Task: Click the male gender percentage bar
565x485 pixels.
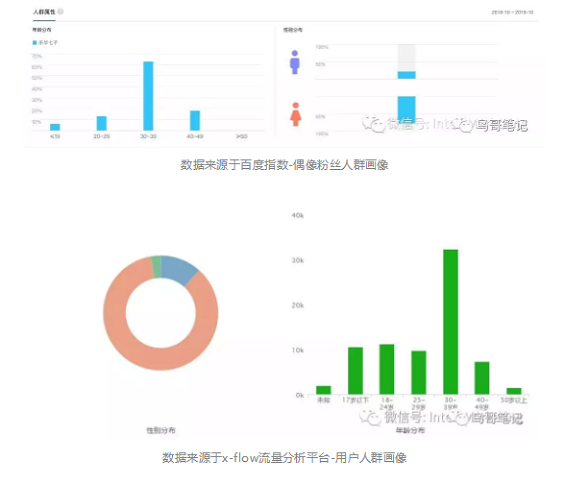Action: click(406, 75)
